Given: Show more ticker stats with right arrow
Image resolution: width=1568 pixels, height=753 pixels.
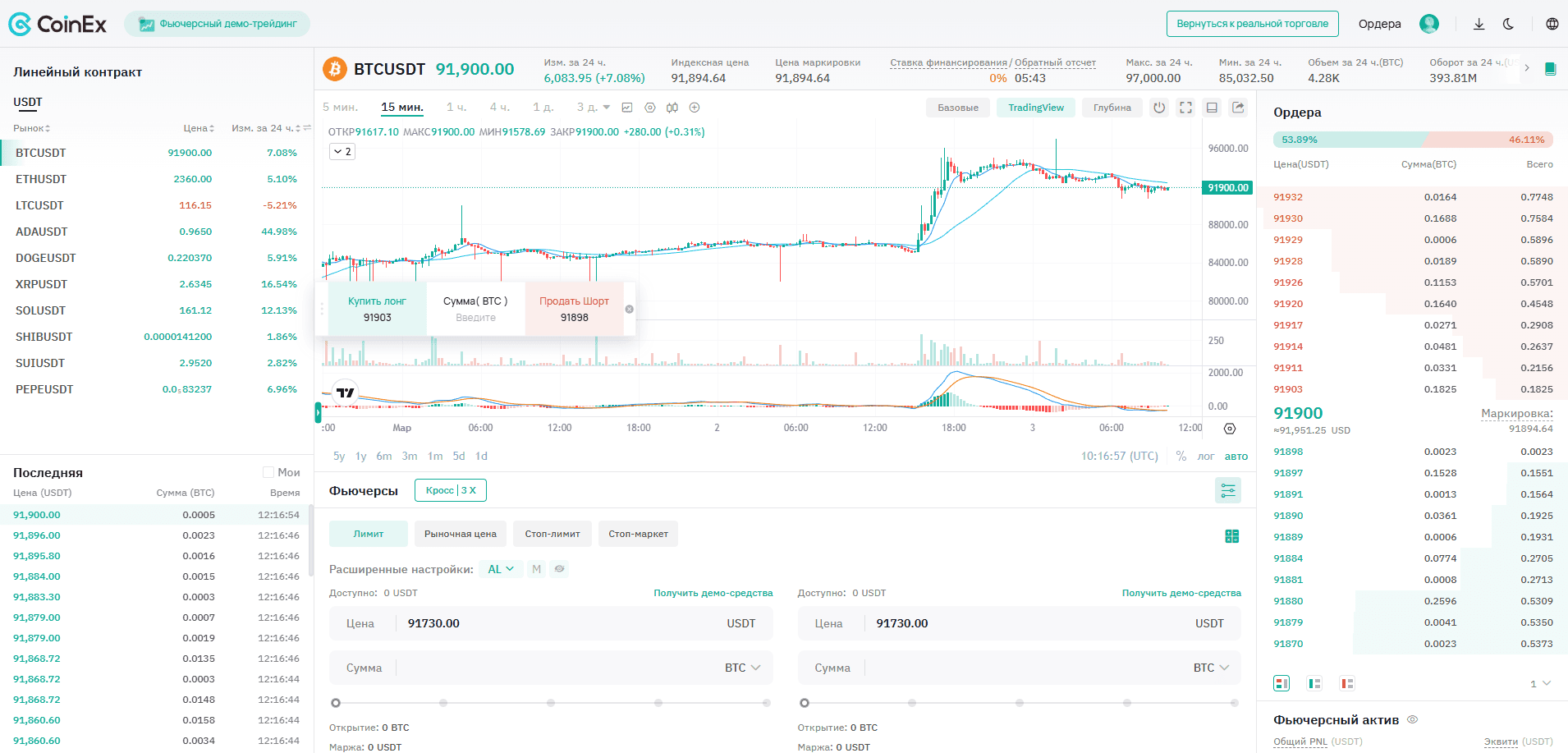Looking at the screenshot, I should click(x=1527, y=68).
